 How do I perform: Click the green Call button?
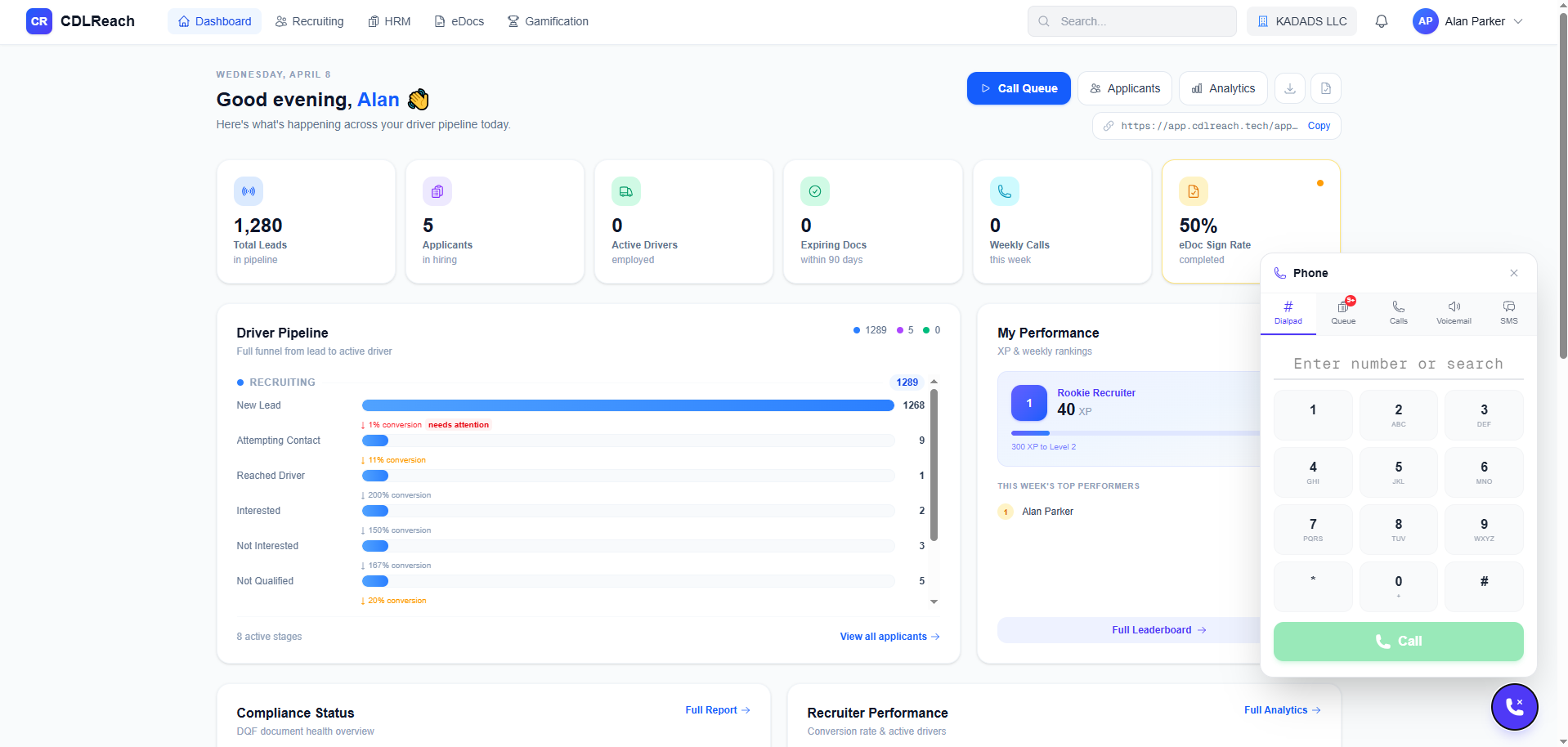[x=1399, y=642]
